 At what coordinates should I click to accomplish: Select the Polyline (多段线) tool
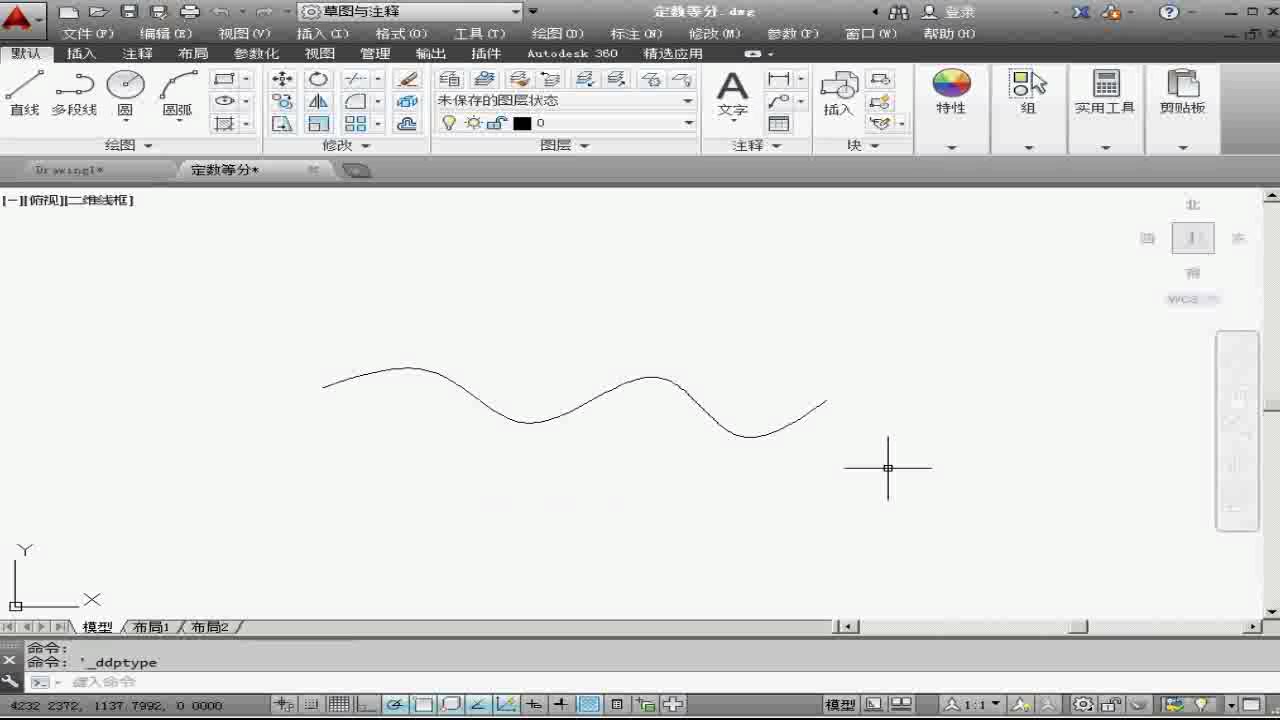coord(74,93)
